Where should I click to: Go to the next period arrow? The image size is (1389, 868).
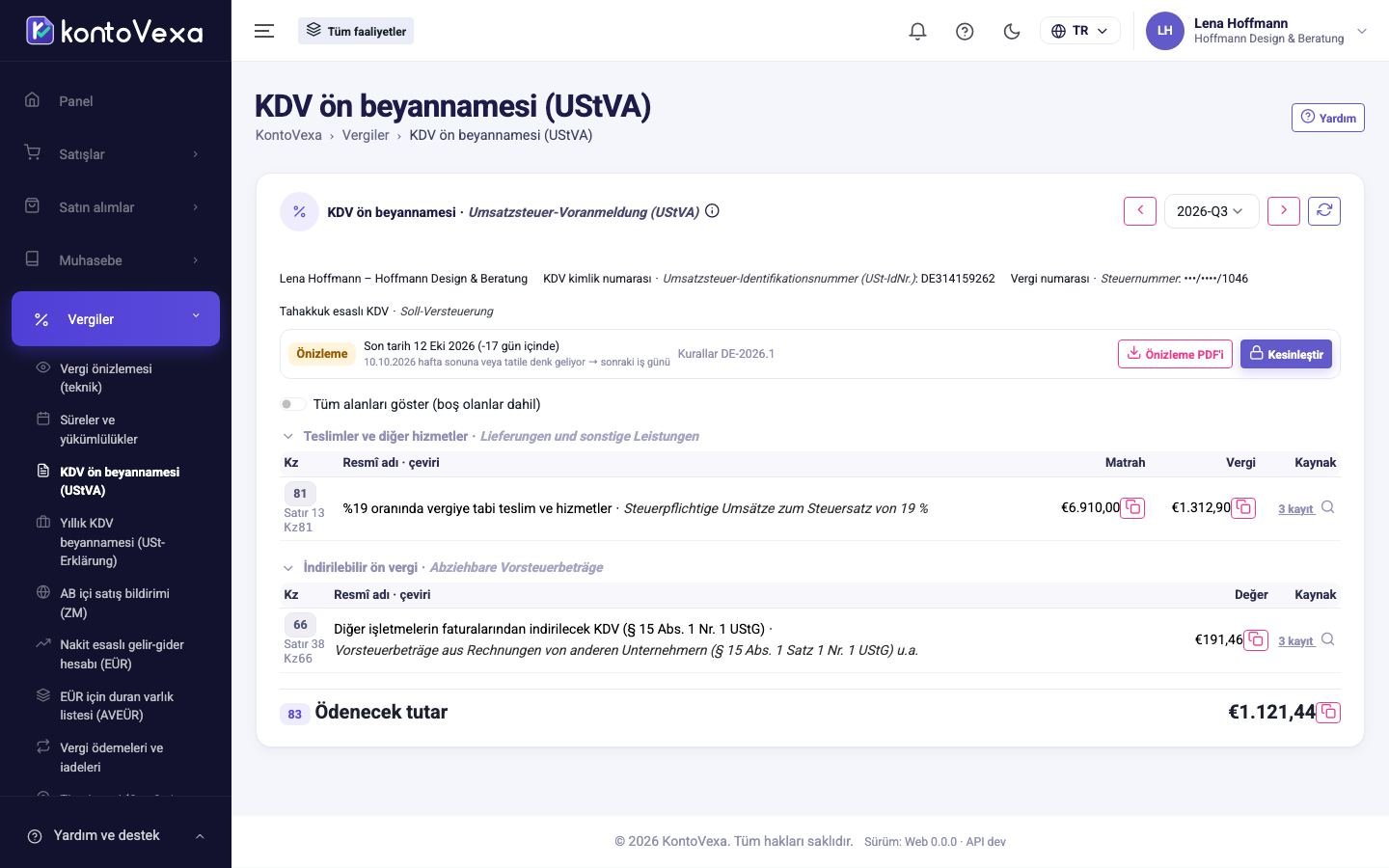[1284, 211]
